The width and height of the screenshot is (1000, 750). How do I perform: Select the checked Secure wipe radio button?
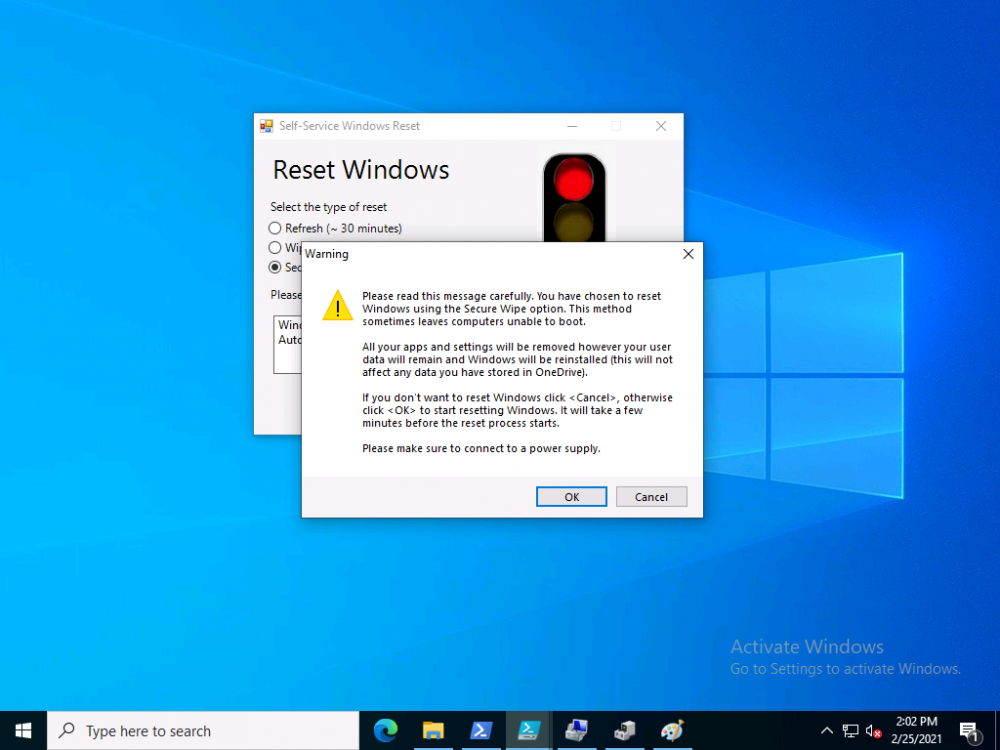click(x=275, y=267)
